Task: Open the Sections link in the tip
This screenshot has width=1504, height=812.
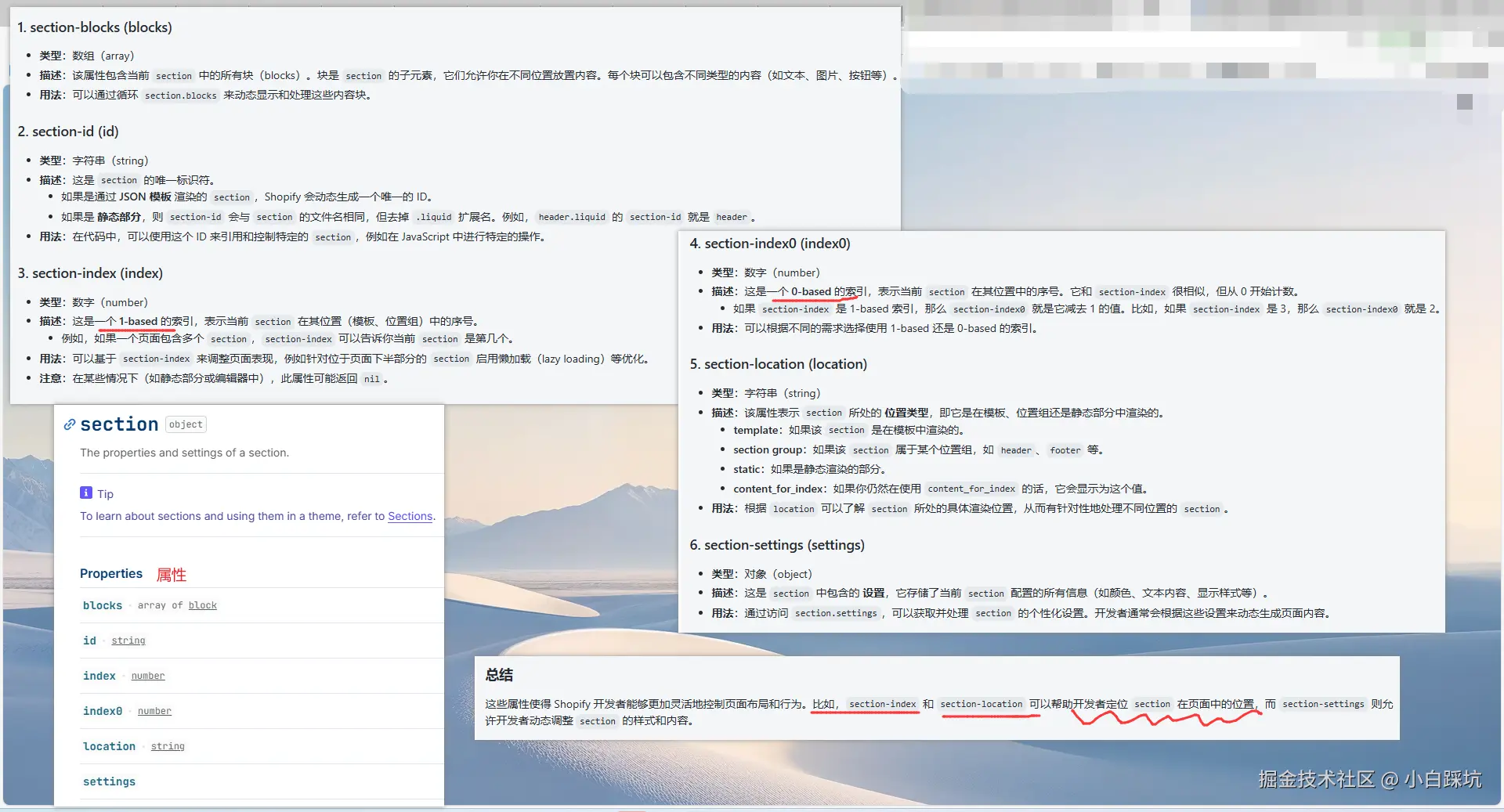Action: tap(410, 516)
